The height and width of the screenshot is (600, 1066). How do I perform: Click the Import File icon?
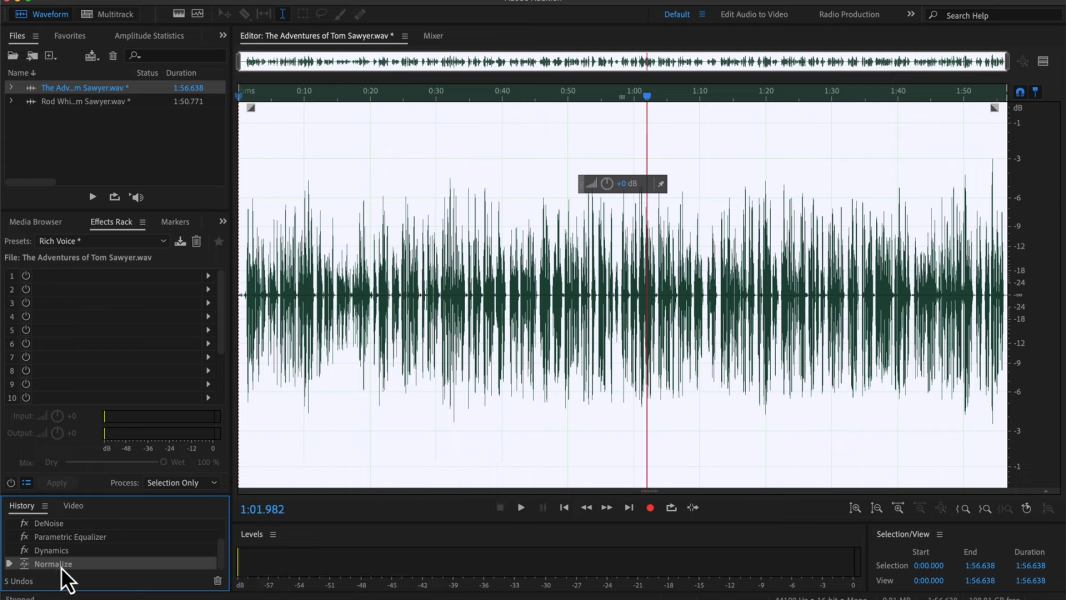[32, 56]
